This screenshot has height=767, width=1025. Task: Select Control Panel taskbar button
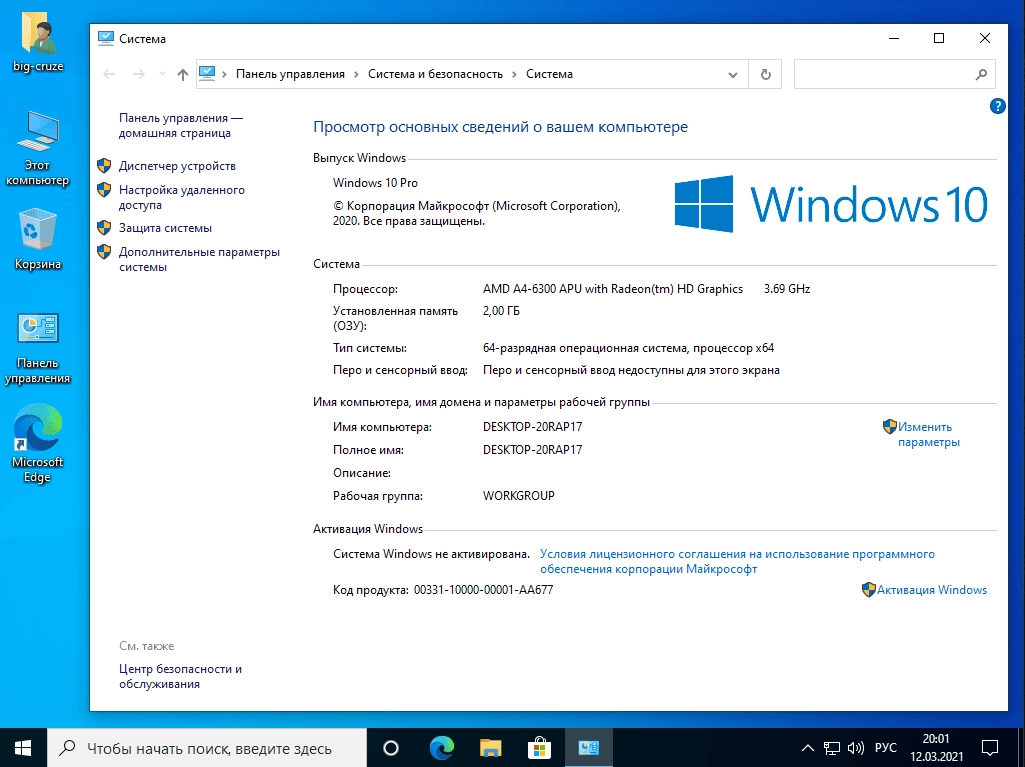(588, 747)
